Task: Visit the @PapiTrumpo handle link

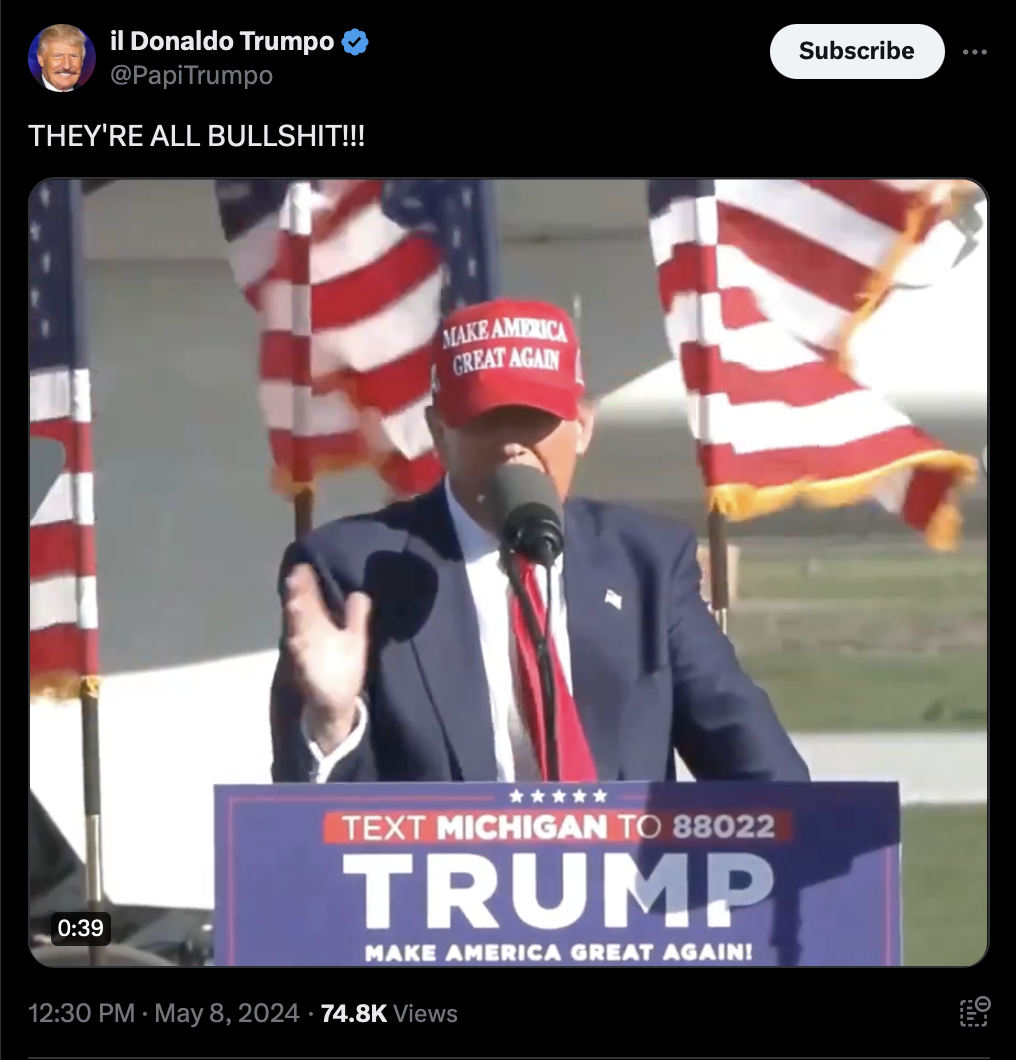Action: 191,75
